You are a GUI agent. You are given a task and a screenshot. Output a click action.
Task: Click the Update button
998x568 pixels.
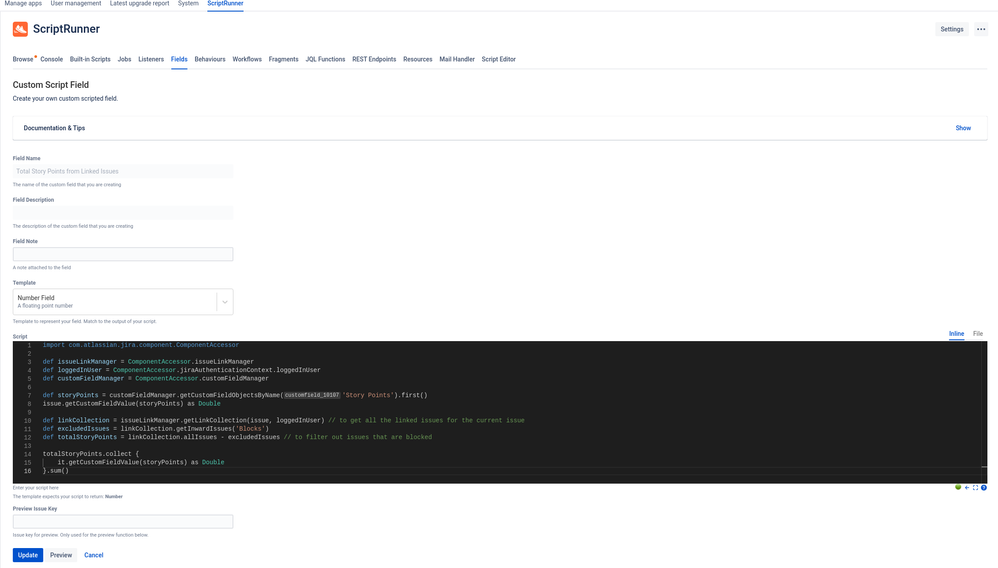(x=28, y=555)
